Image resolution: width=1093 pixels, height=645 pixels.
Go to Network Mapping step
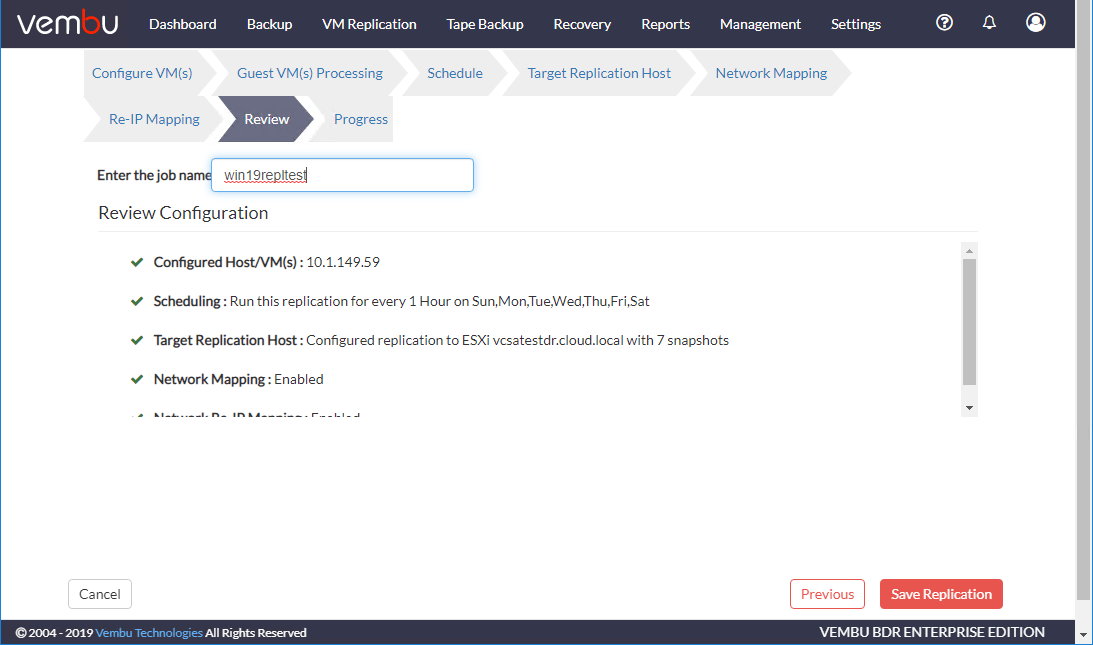tap(771, 73)
